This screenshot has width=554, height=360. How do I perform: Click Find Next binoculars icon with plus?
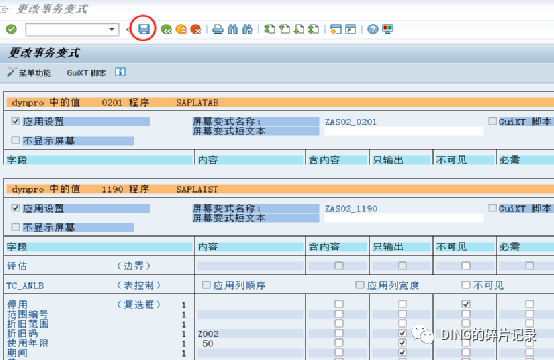(247, 29)
